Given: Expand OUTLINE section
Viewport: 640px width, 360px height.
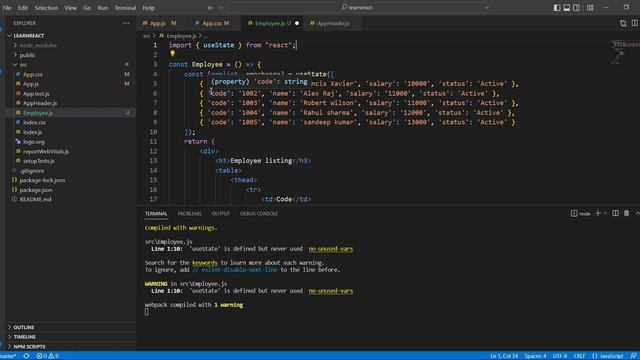Looking at the screenshot, I should pyautogui.click(x=24, y=327).
